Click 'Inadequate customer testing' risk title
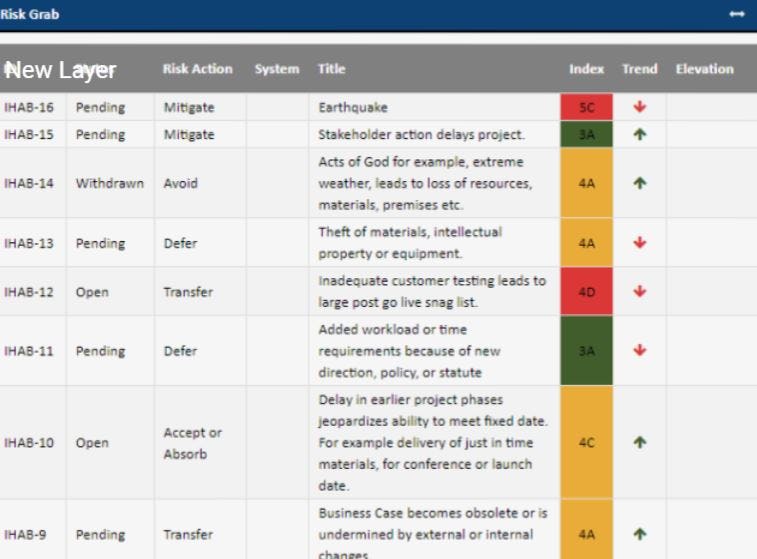 click(432, 292)
